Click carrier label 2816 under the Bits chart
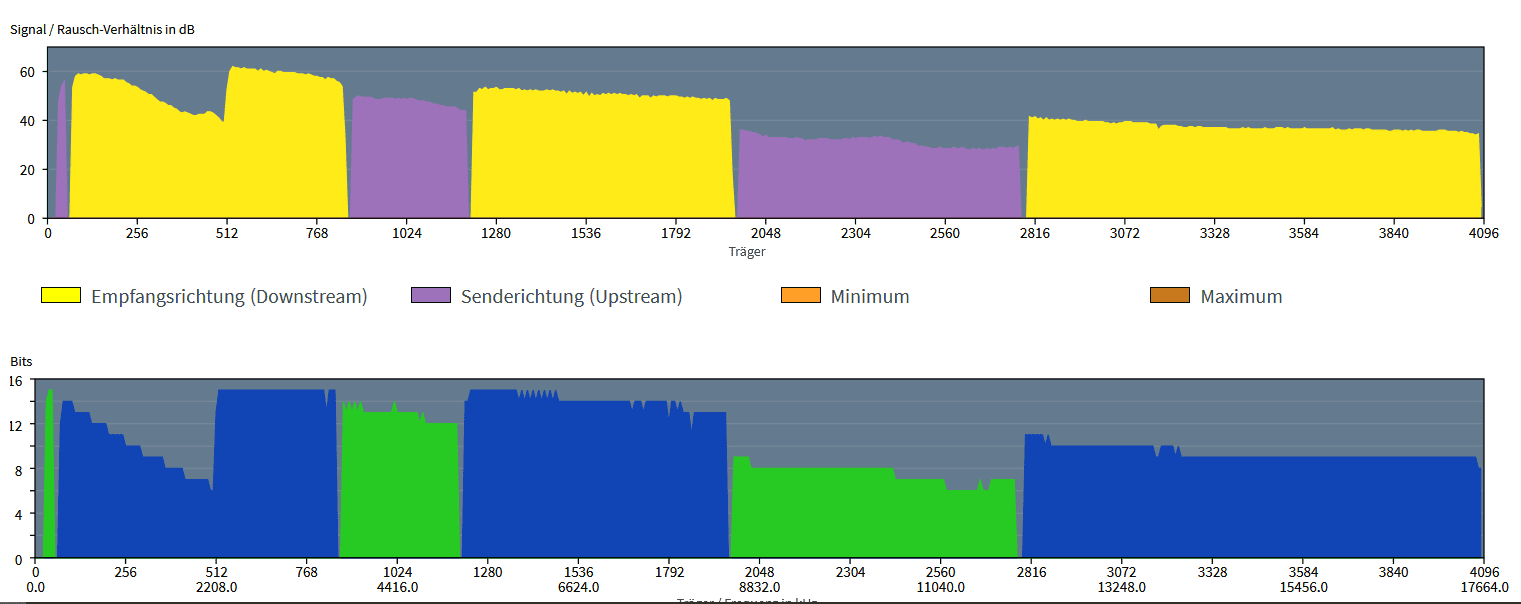The image size is (1521, 604). pos(1031,573)
